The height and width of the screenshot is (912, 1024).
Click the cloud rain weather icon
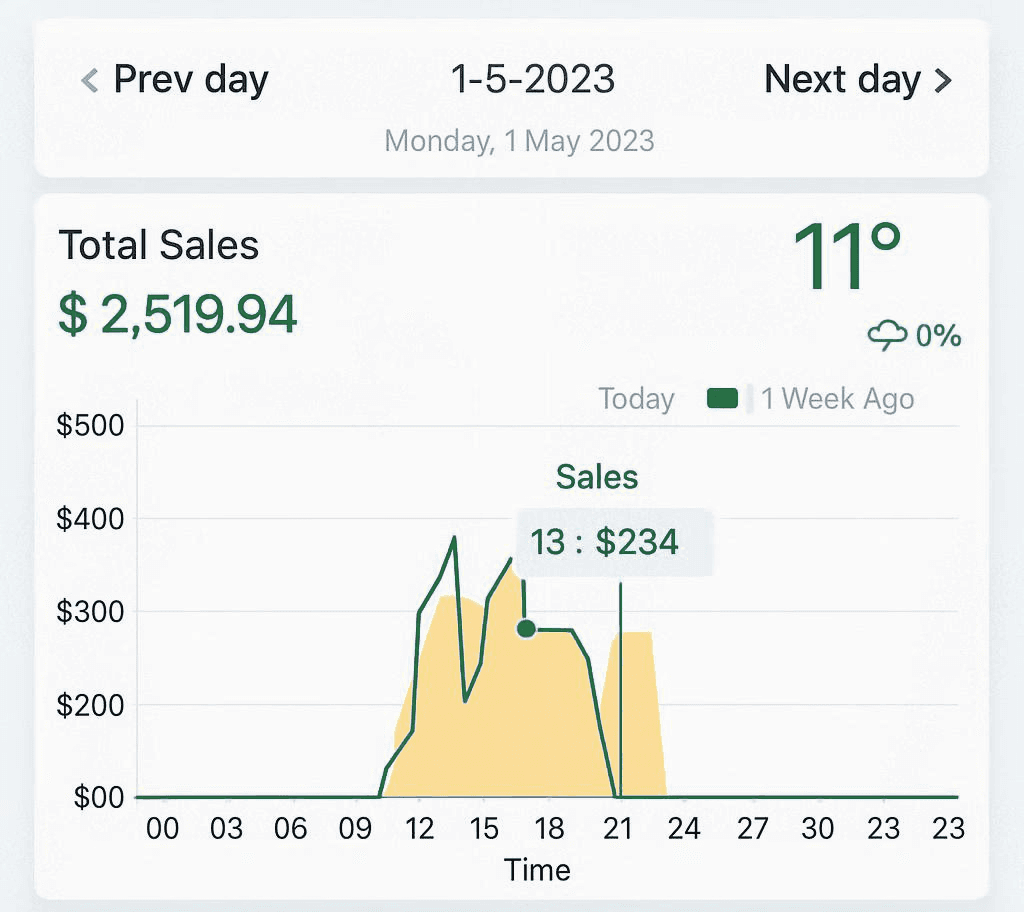[x=887, y=336]
